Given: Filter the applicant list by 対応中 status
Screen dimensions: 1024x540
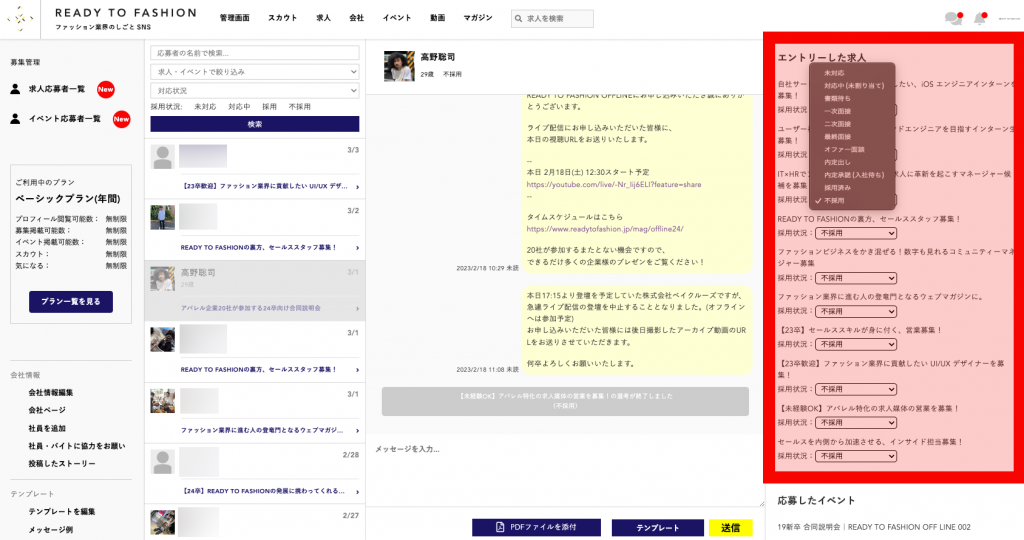Looking at the screenshot, I should tap(239, 106).
